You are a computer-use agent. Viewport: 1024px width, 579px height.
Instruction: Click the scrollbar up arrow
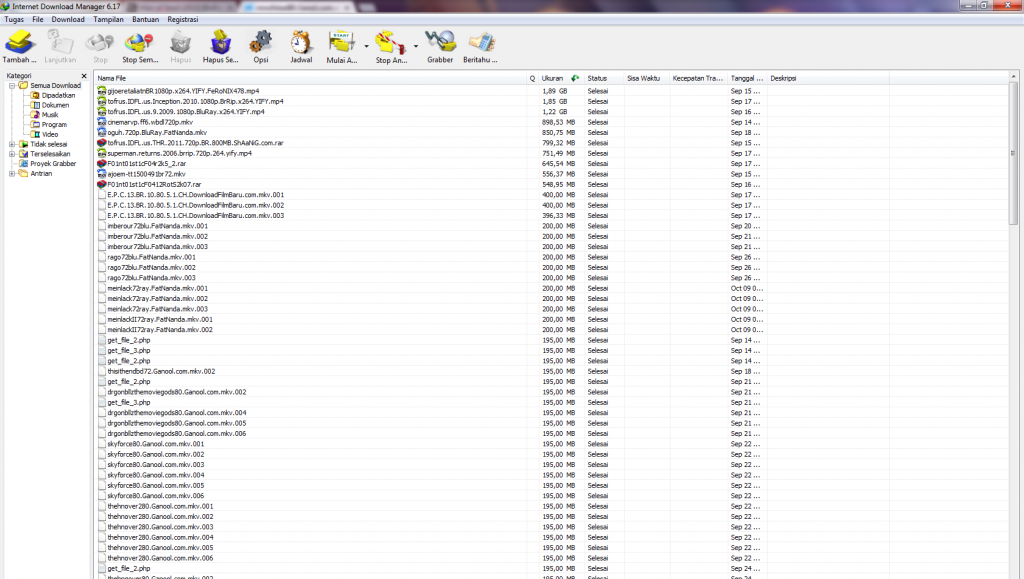click(x=1013, y=77)
